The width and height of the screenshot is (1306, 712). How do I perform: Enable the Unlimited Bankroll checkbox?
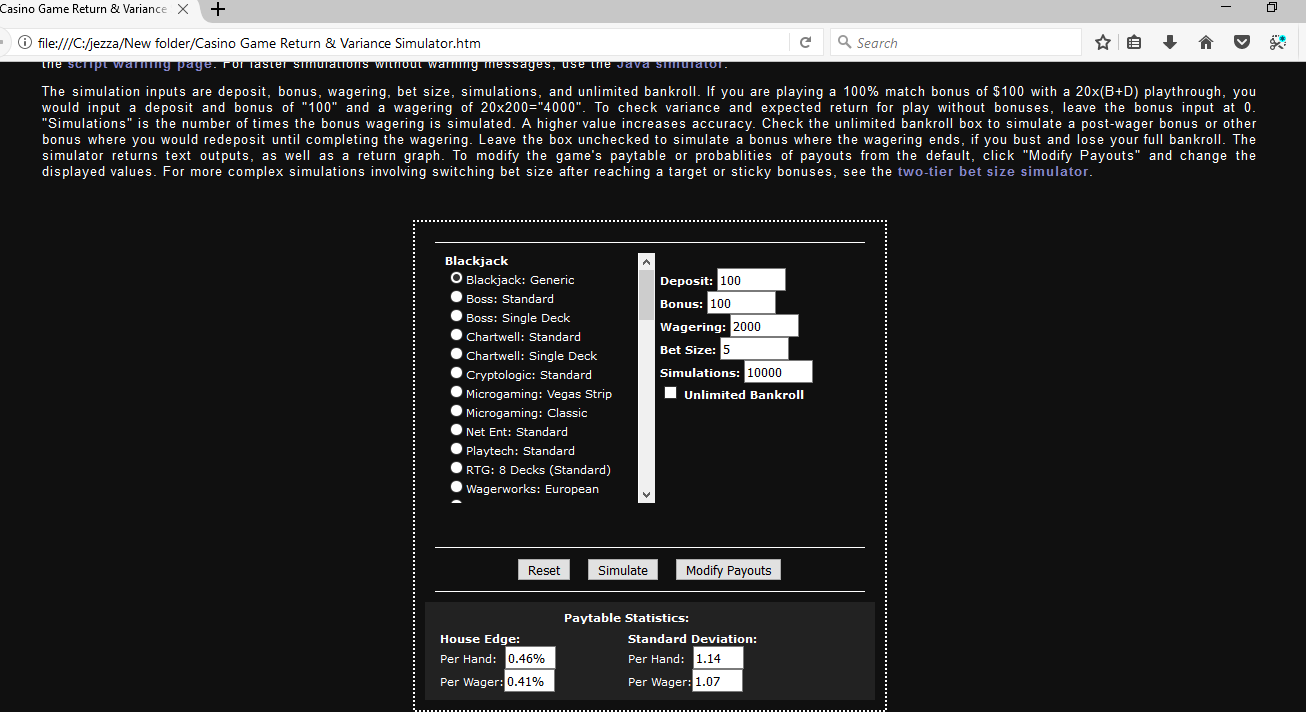(x=671, y=394)
